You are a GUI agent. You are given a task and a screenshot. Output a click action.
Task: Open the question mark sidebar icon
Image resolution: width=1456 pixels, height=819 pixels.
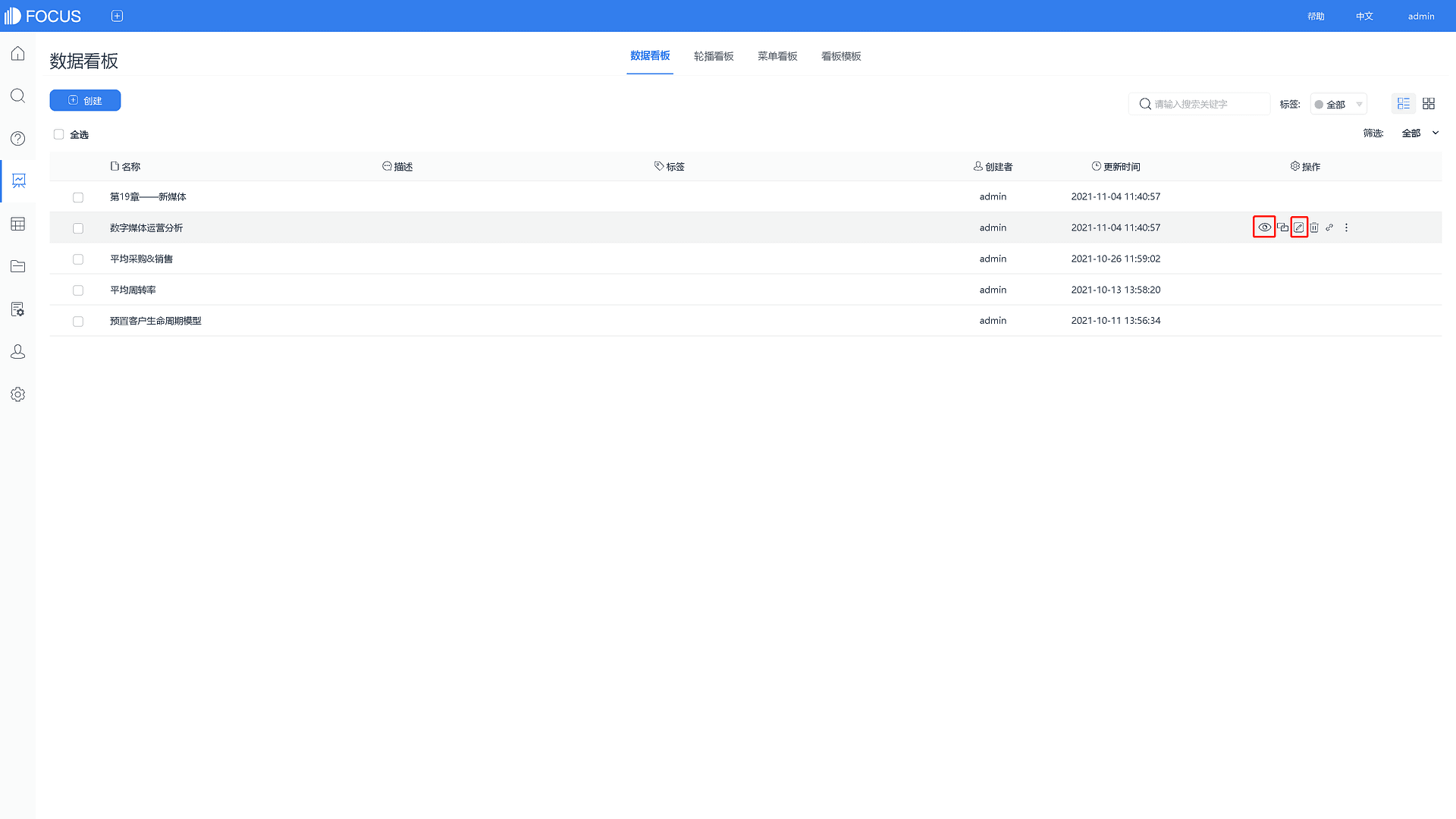point(18,138)
